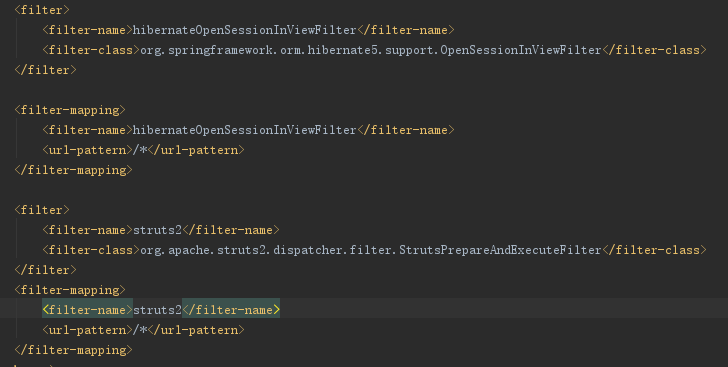Click struts2 on the highlighted line
The height and width of the screenshot is (367, 728).
click(x=157, y=309)
